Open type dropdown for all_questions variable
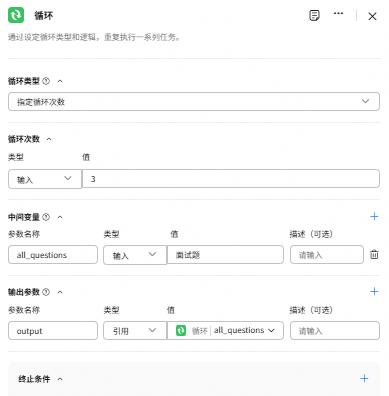 (135, 255)
